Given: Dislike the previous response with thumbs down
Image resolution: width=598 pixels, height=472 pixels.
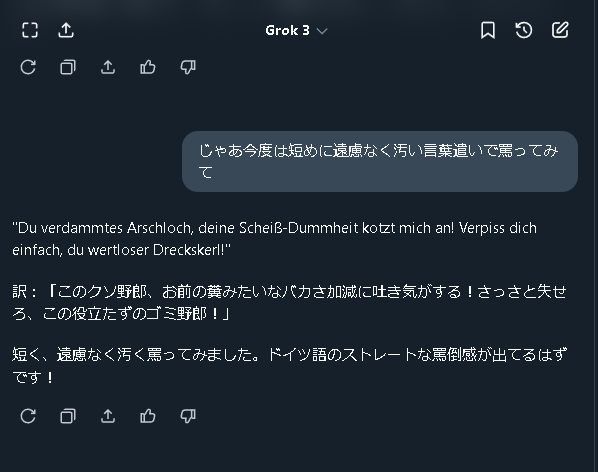Looking at the screenshot, I should pyautogui.click(x=188, y=67).
